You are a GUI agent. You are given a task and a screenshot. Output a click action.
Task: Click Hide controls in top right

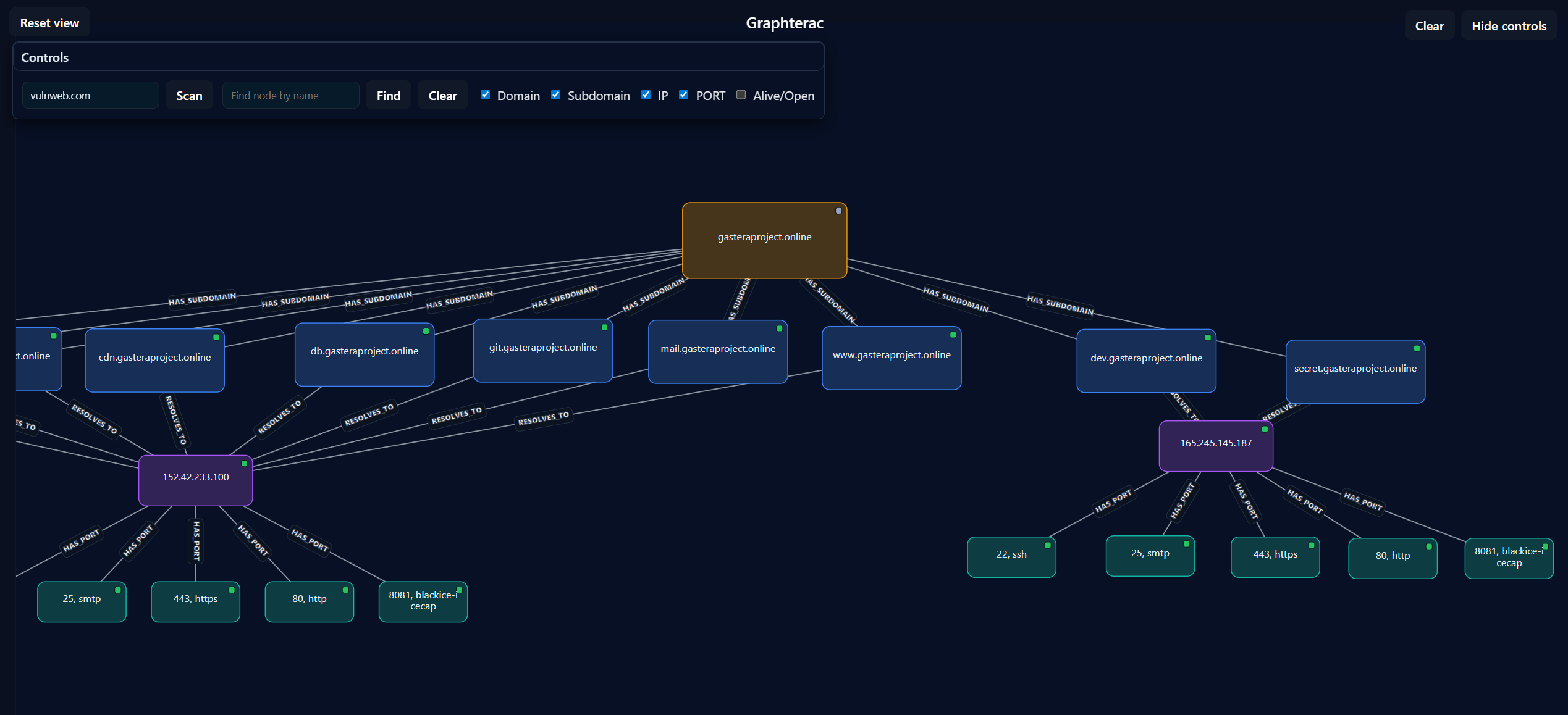(x=1508, y=26)
